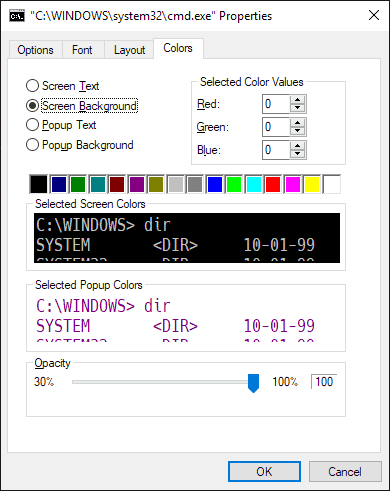Click the Selected Screen Colors preview
The height and width of the screenshot is (491, 390).
click(187, 238)
